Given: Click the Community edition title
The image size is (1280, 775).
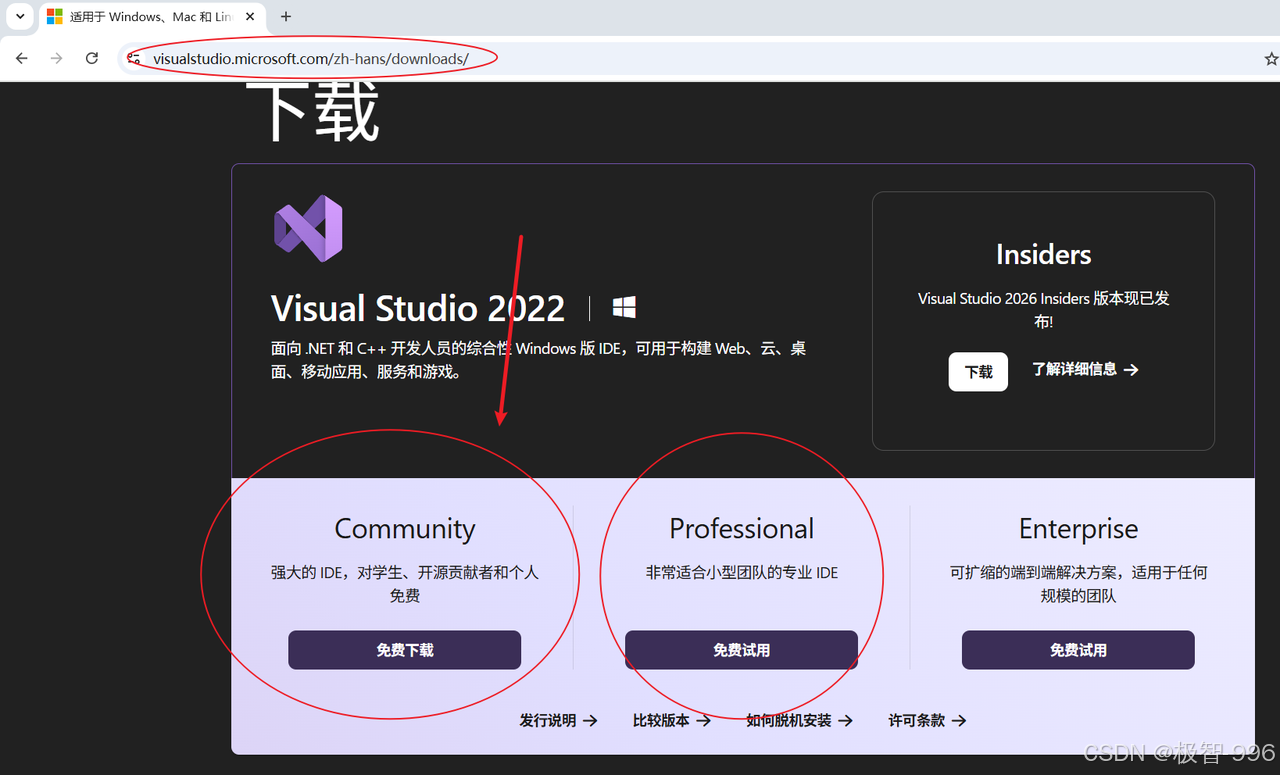Looking at the screenshot, I should pyautogui.click(x=405, y=528).
